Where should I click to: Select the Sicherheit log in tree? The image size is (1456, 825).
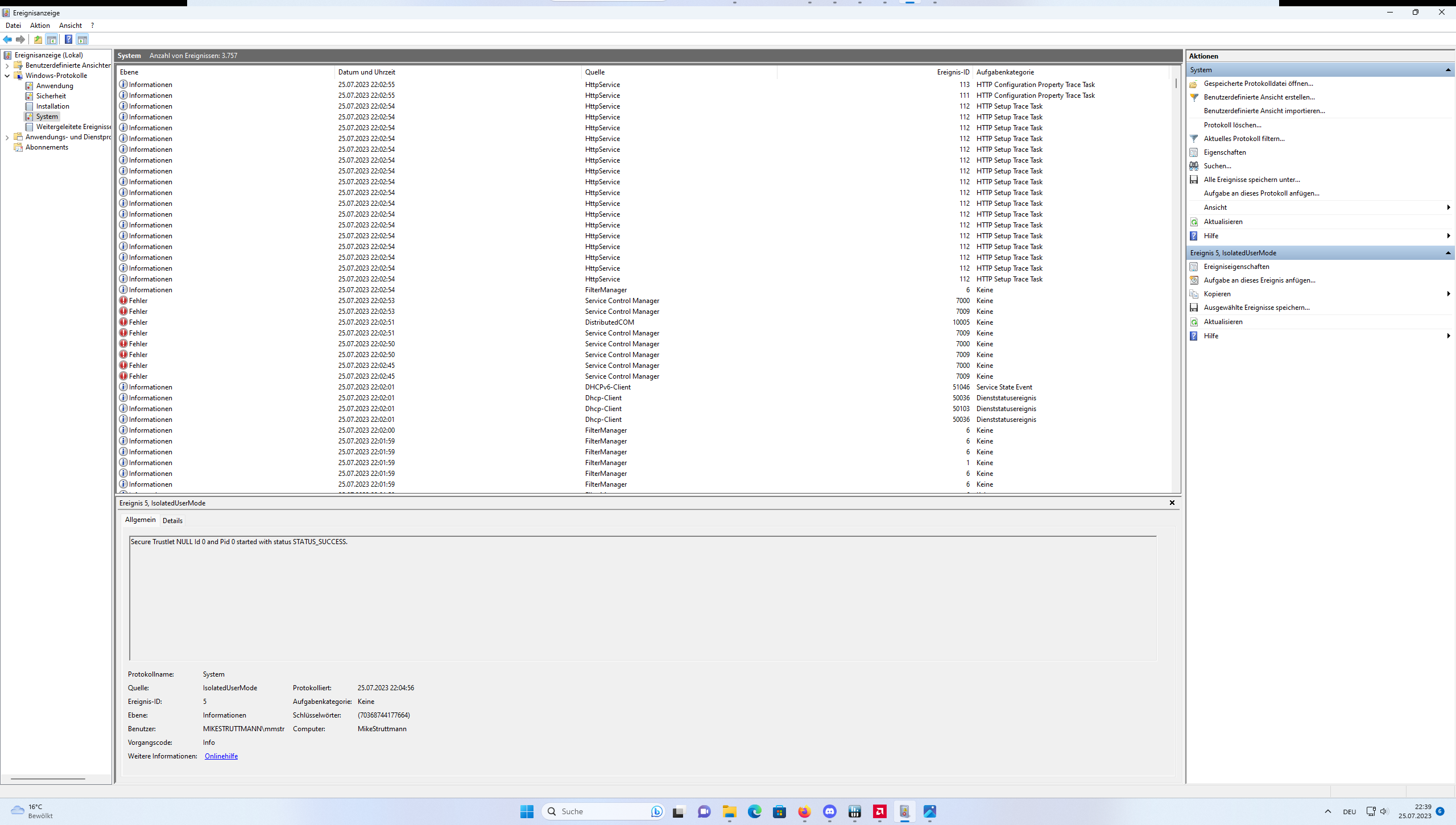pyautogui.click(x=51, y=96)
